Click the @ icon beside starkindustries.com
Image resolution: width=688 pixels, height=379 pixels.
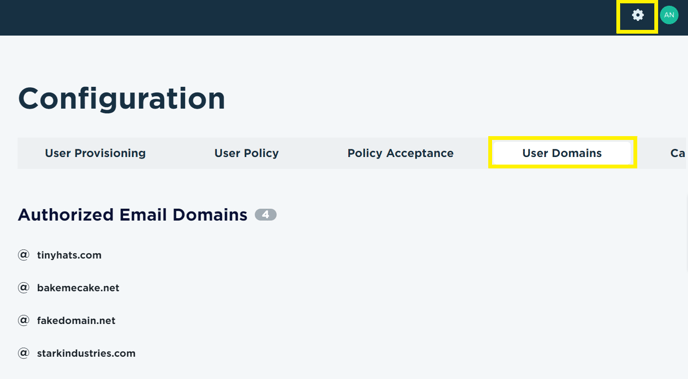click(x=23, y=353)
